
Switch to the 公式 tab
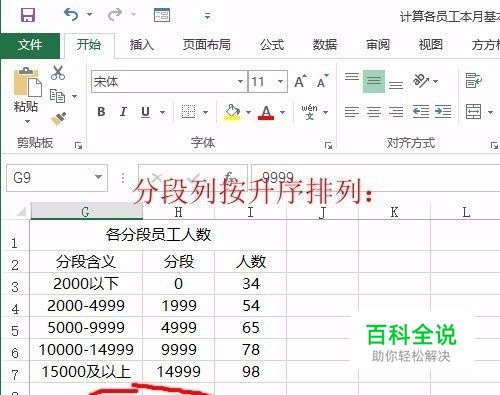272,45
